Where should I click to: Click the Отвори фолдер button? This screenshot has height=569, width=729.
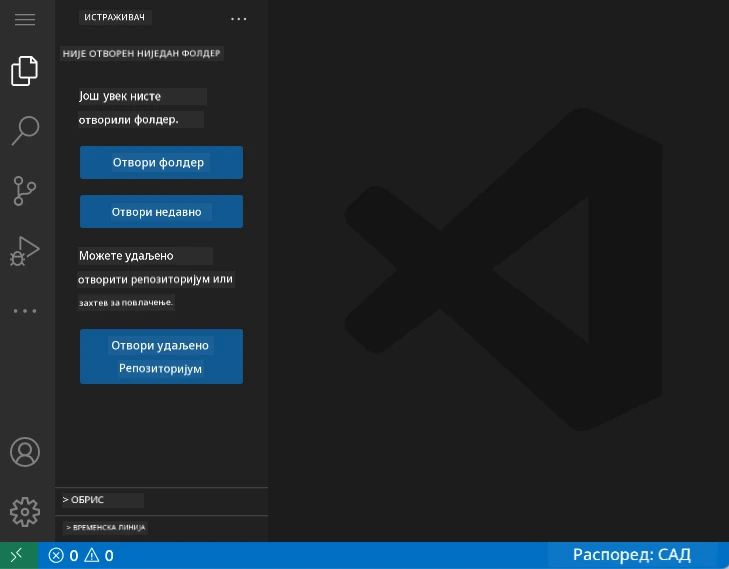coord(161,162)
